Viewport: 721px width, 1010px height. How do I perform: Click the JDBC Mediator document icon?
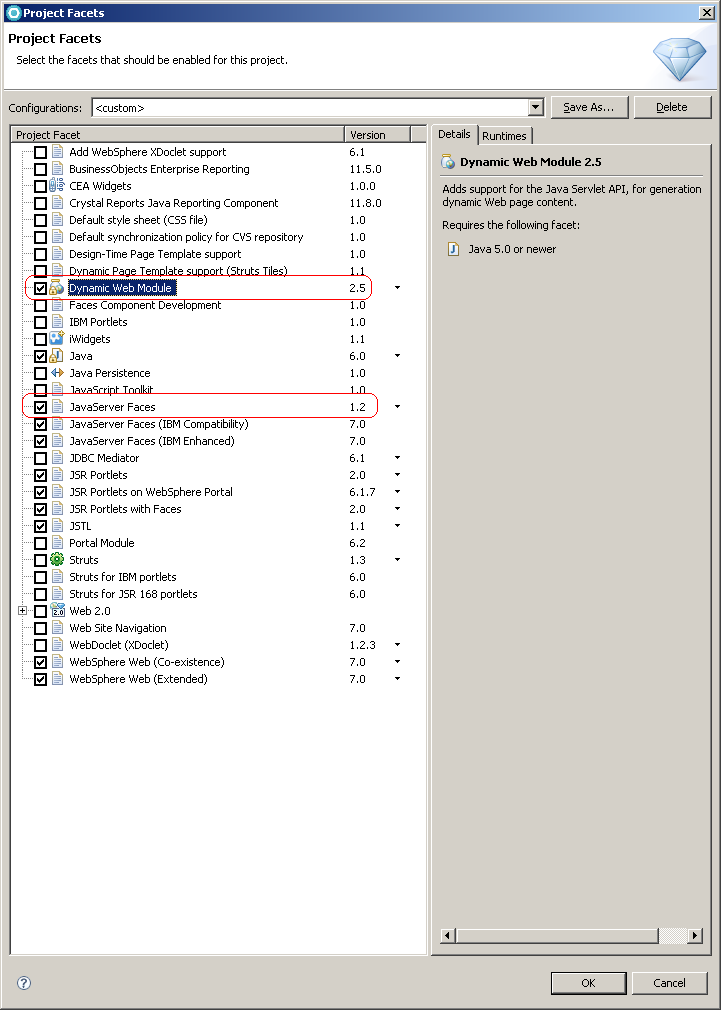(x=57, y=458)
